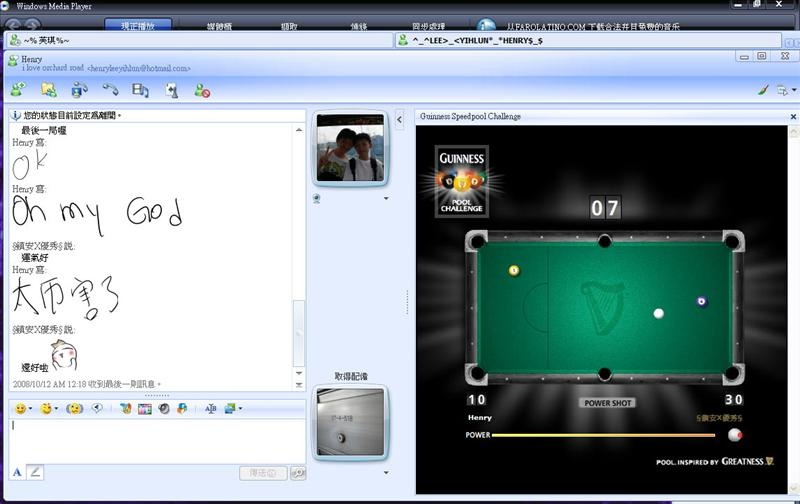Viewport: 800px width, 504px height.
Task: Open the wink picker
Action: [46, 409]
